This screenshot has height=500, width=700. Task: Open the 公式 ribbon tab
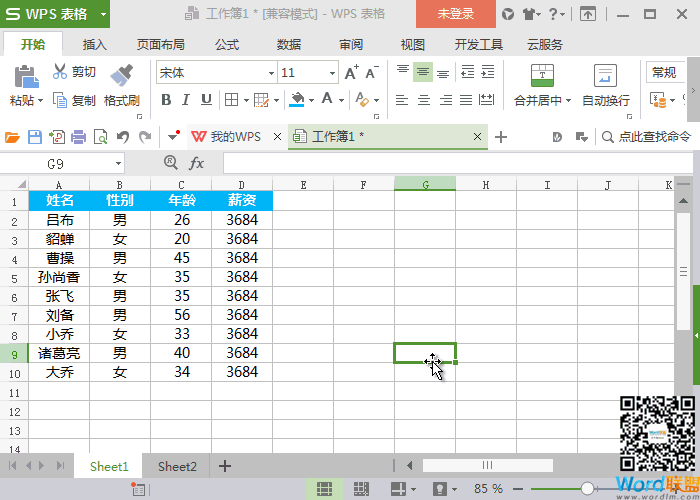point(227,45)
